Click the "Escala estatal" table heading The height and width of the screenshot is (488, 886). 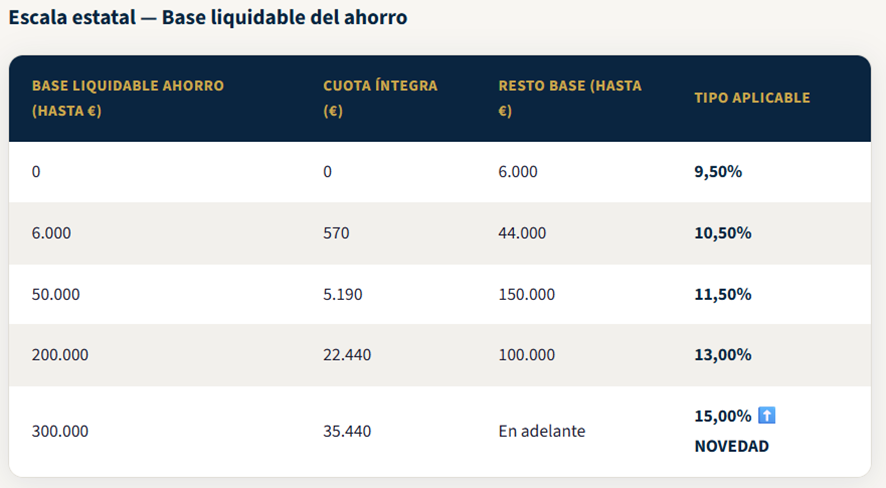pyautogui.click(x=207, y=18)
